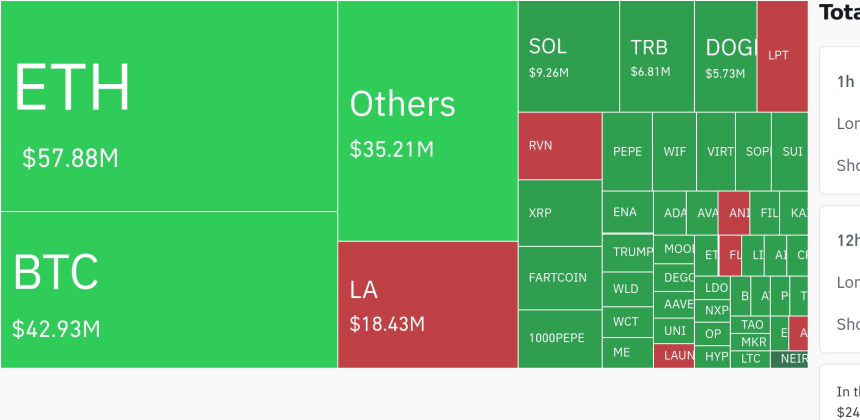The image size is (860, 420).
Task: Click the TRB $6.81M tile
Action: point(657,56)
